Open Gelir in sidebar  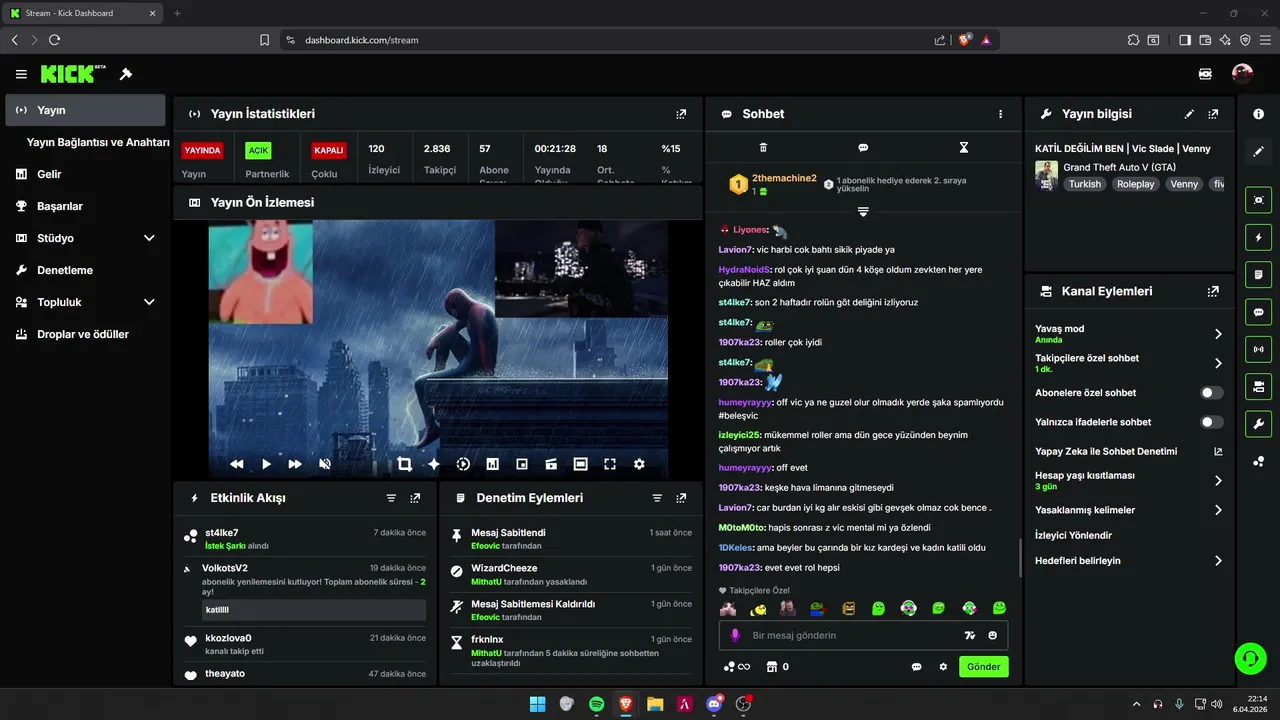[85, 174]
